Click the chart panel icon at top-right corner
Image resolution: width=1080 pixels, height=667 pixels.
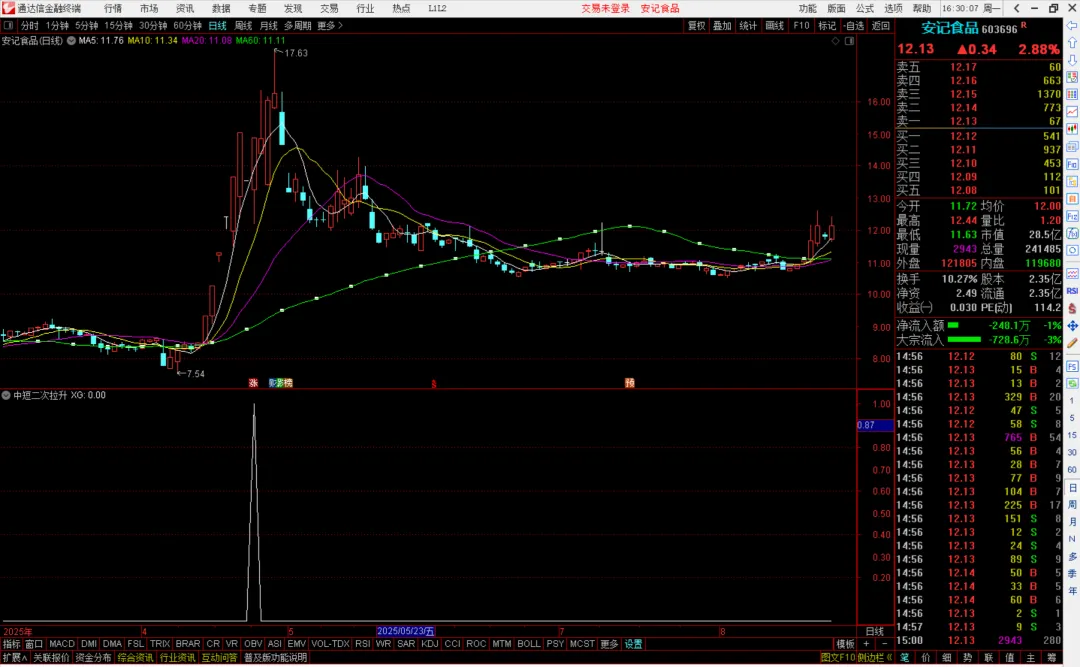point(849,41)
